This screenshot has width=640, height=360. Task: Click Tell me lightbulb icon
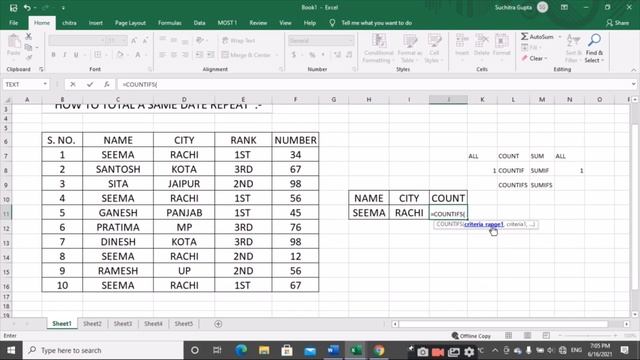pos(332,23)
